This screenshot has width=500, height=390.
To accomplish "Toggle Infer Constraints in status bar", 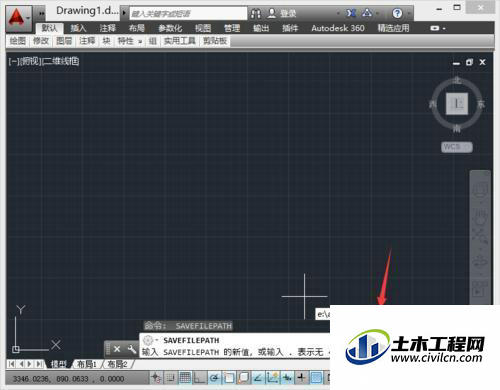I will 156,378.
